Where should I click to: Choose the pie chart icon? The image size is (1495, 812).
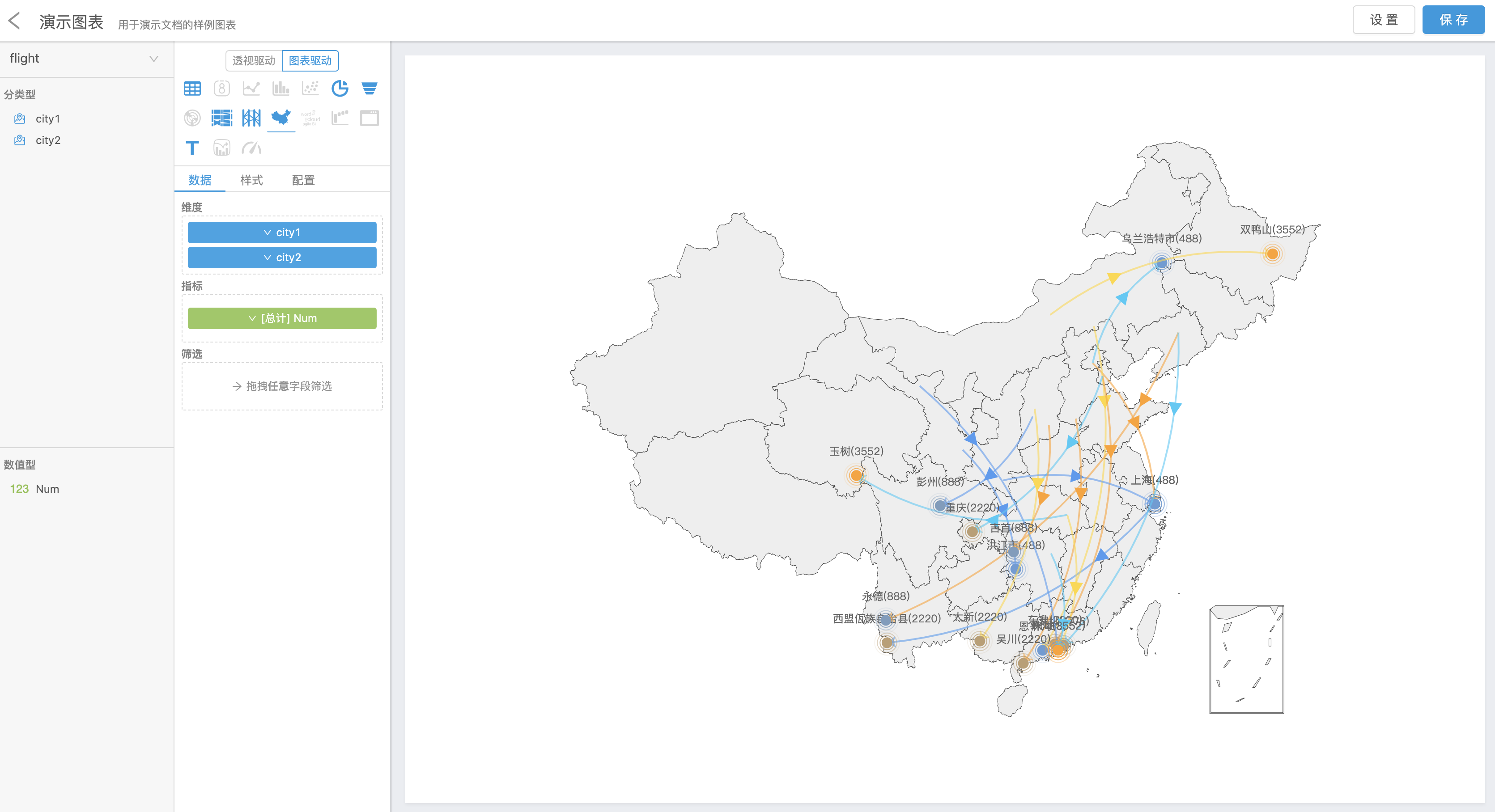pos(340,88)
